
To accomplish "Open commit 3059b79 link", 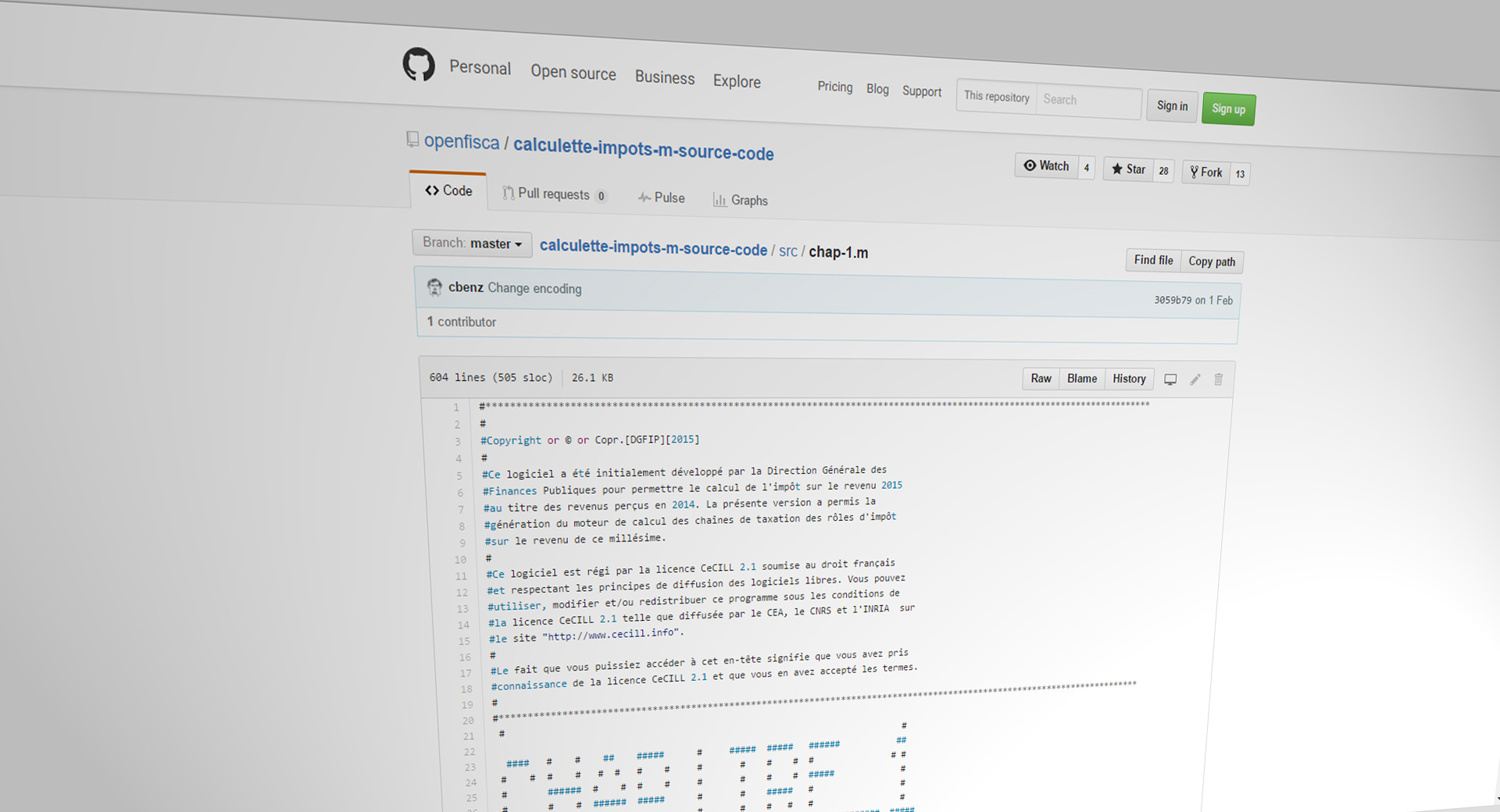I will click(1173, 300).
